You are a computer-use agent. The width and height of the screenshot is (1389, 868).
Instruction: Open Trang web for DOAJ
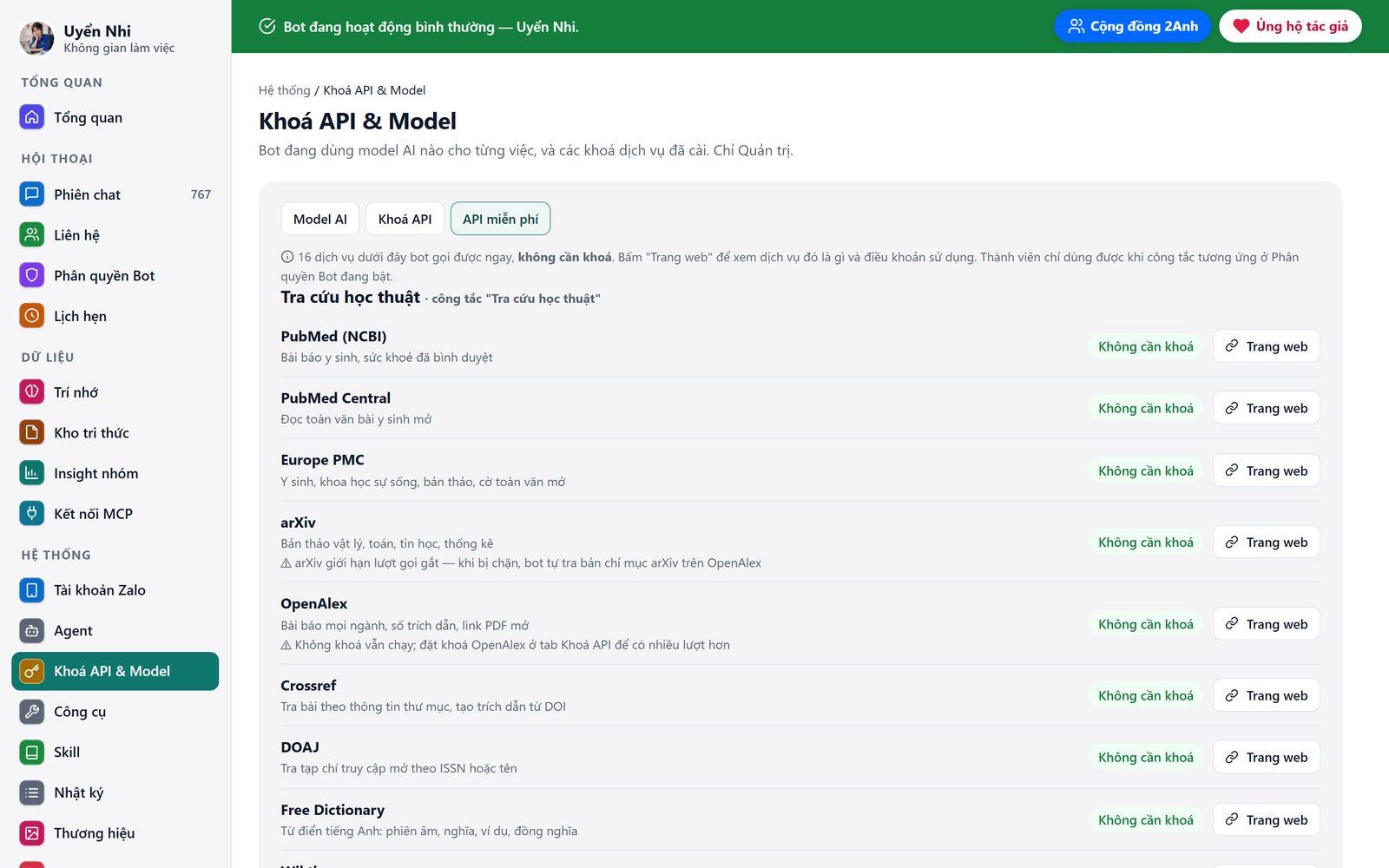(1266, 757)
